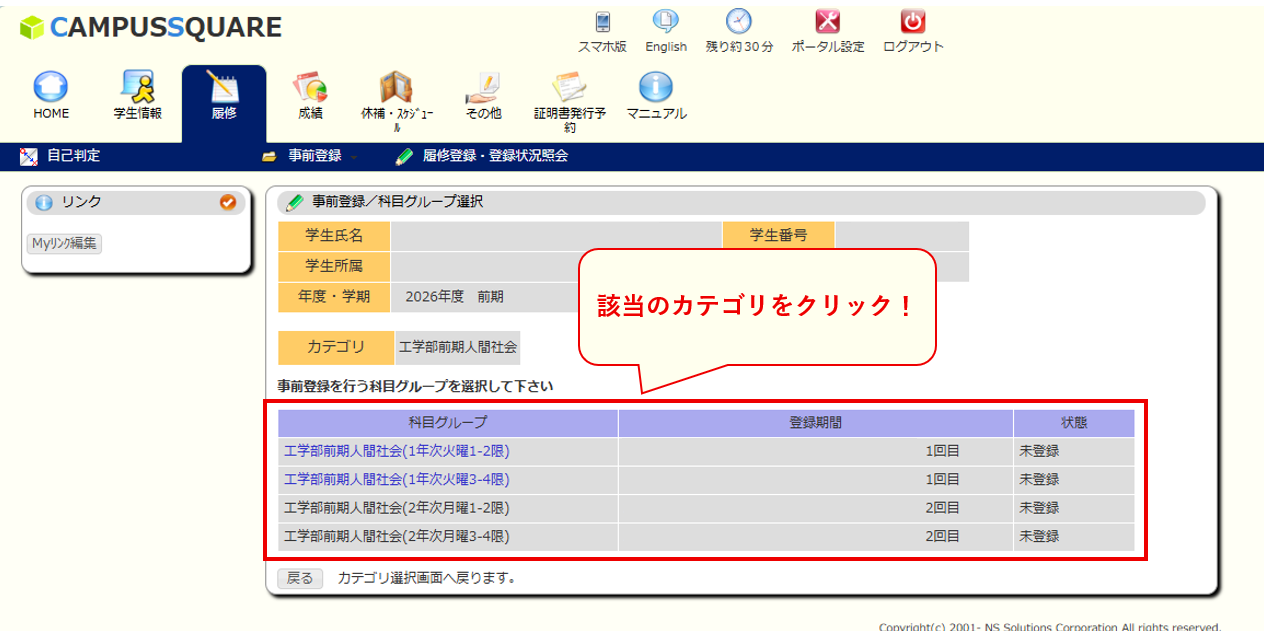Click the clock icon showing remaining time
This screenshot has width=1264, height=631.
pyautogui.click(x=739, y=21)
